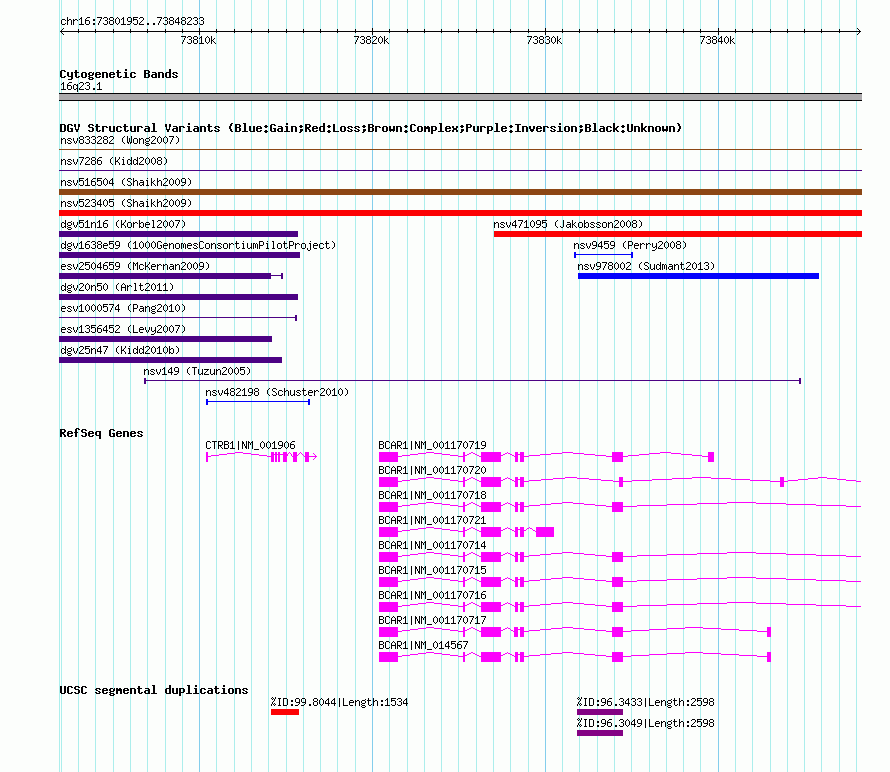The width and height of the screenshot is (890, 772).
Task: Open BCAR1|NM_001170721 transcript label
Action: [x=433, y=520]
